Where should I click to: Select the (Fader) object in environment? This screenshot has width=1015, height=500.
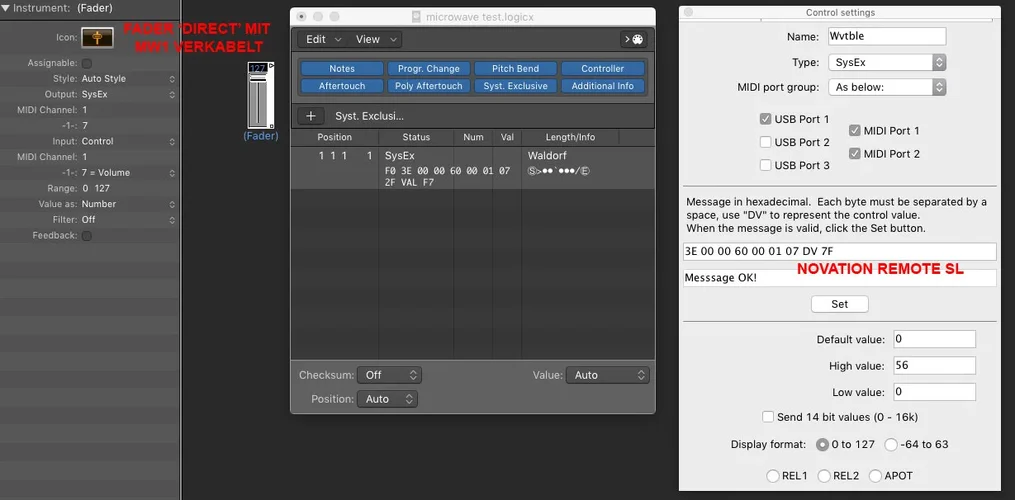point(261,136)
